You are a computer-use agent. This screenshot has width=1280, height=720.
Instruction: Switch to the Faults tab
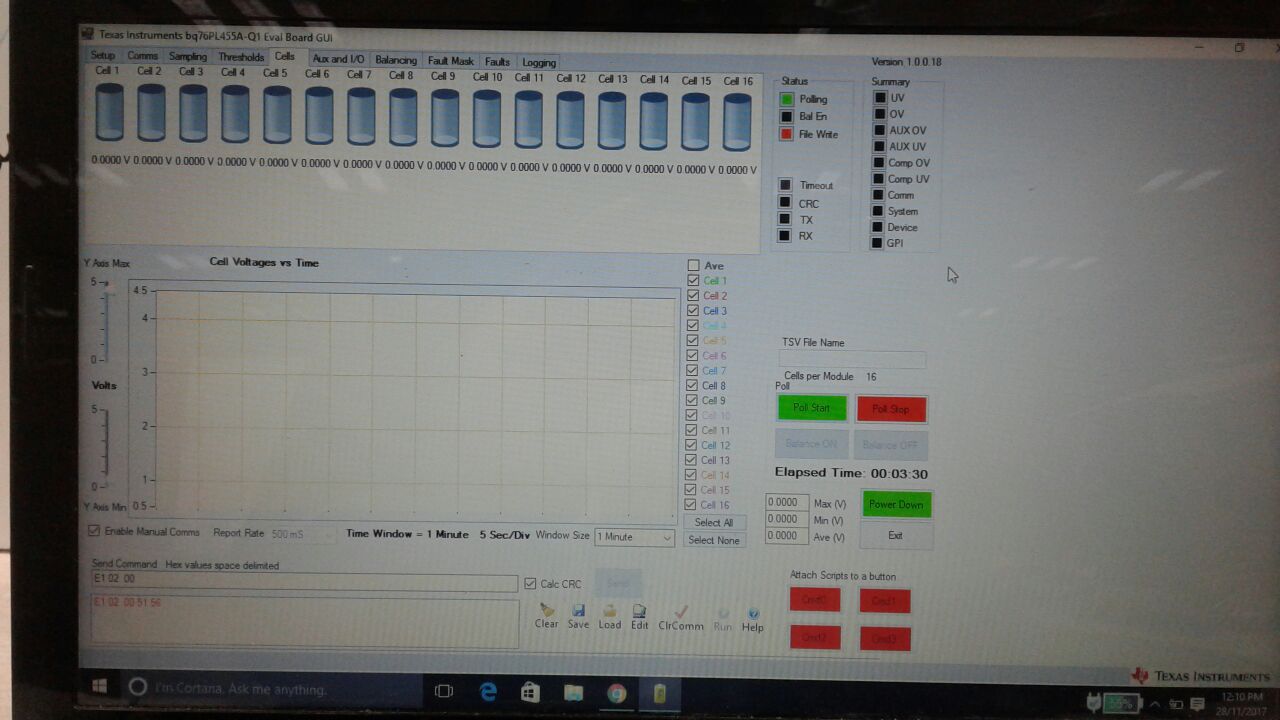point(497,62)
